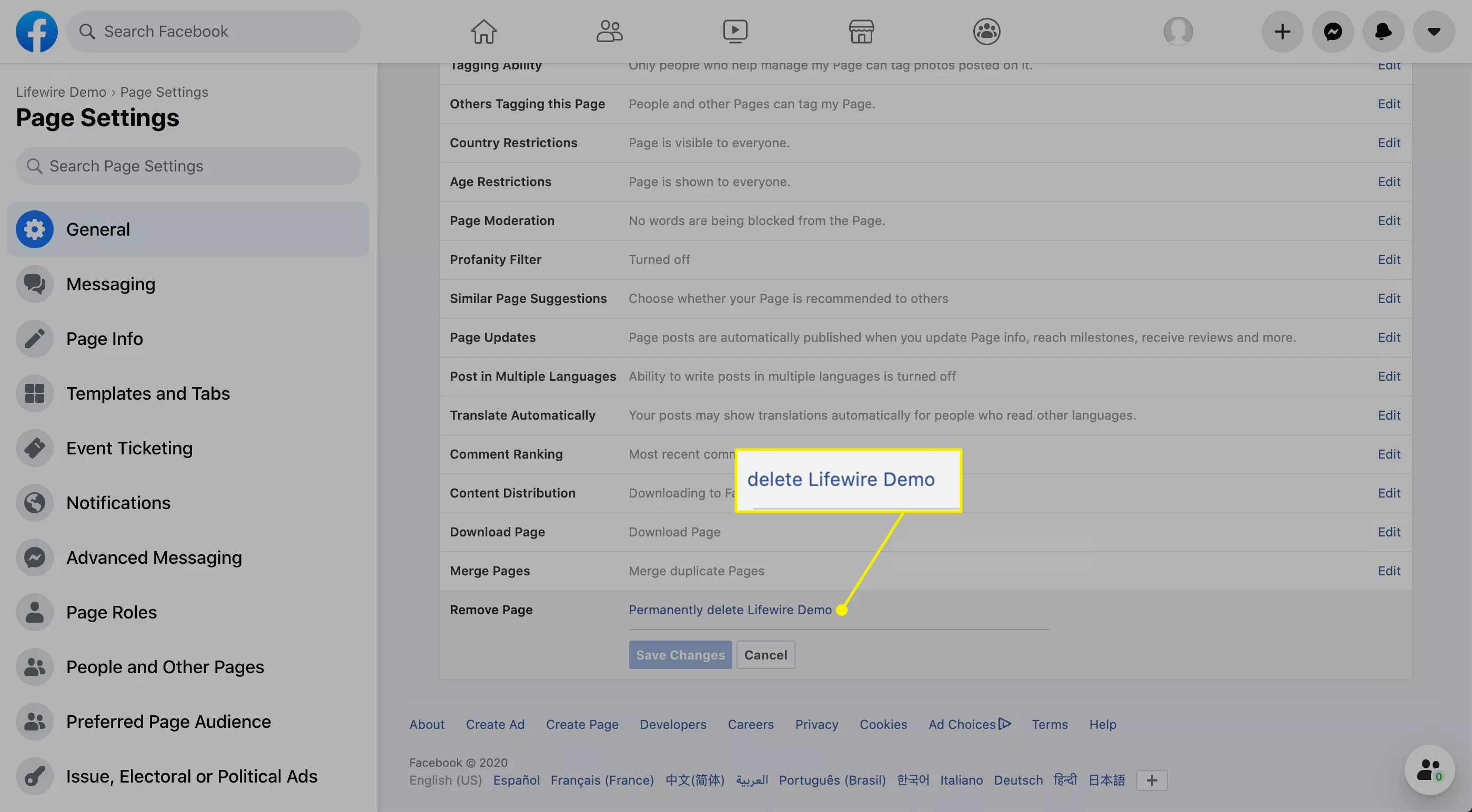
Task: Edit the Comment Ranking setting
Action: (1388, 454)
